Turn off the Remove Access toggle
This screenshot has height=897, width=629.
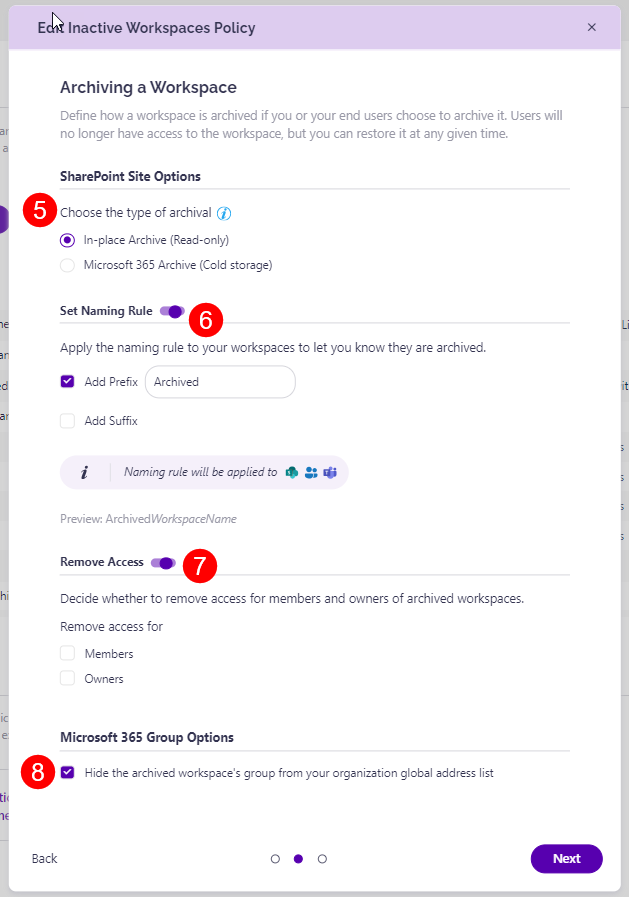click(x=163, y=564)
